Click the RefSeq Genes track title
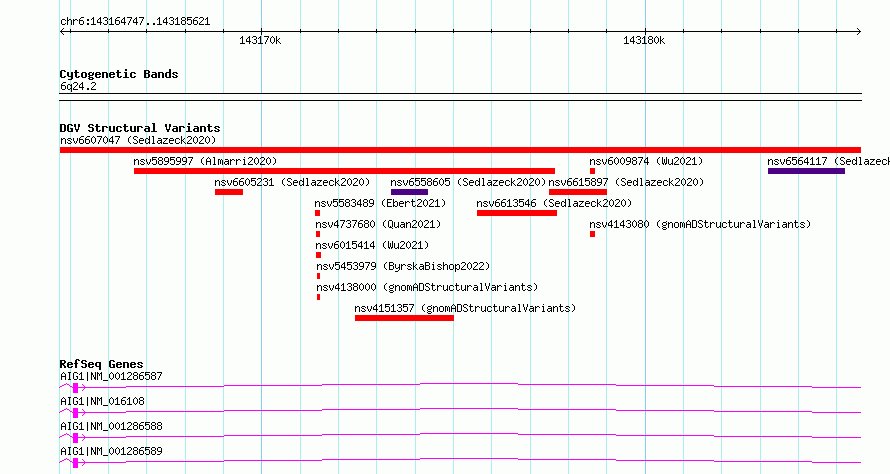890x474 pixels. 101,364
